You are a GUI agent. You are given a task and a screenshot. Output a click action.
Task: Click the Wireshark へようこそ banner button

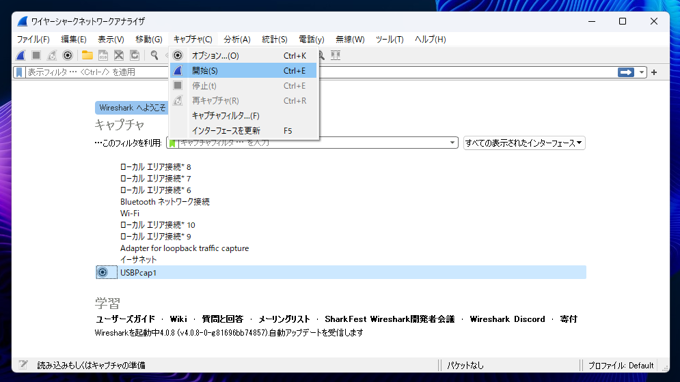click(132, 108)
